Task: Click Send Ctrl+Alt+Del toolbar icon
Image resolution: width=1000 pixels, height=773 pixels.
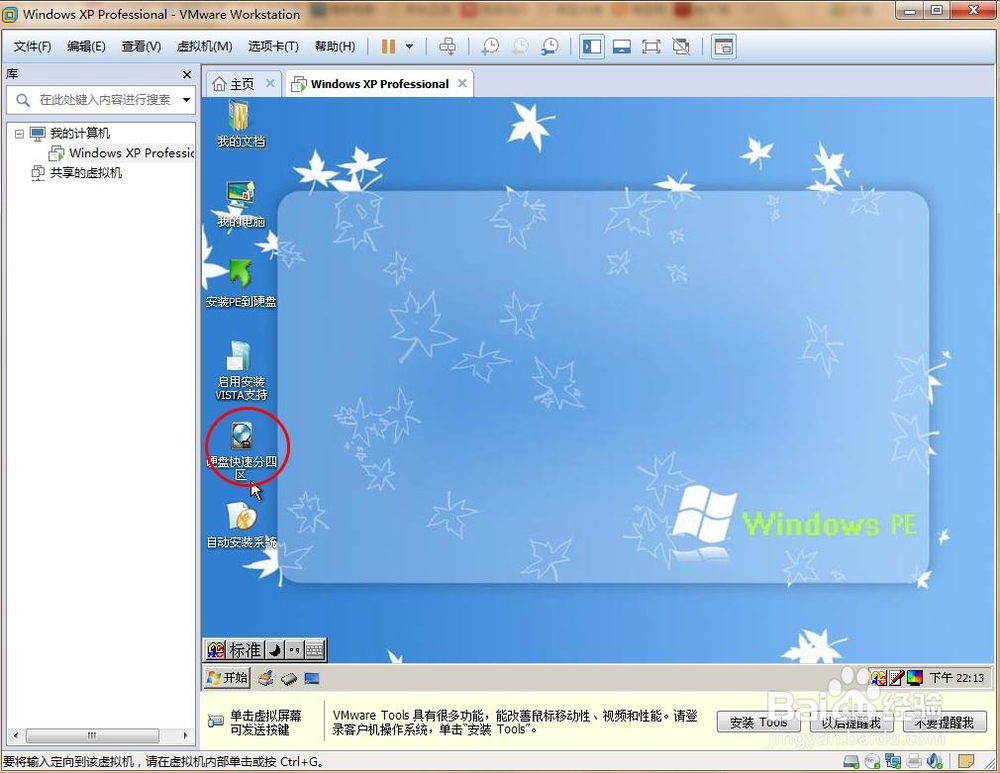Action: pos(448,47)
